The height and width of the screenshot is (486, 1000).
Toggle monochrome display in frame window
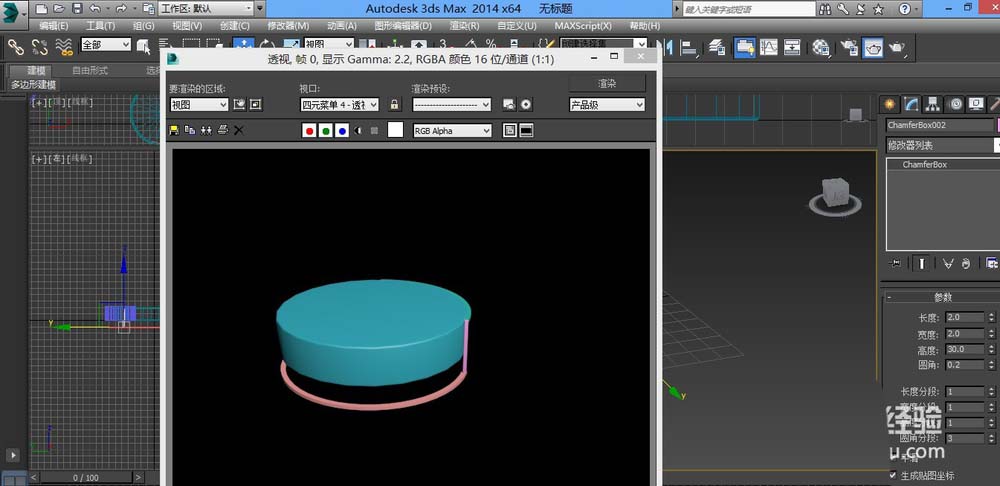pos(374,131)
